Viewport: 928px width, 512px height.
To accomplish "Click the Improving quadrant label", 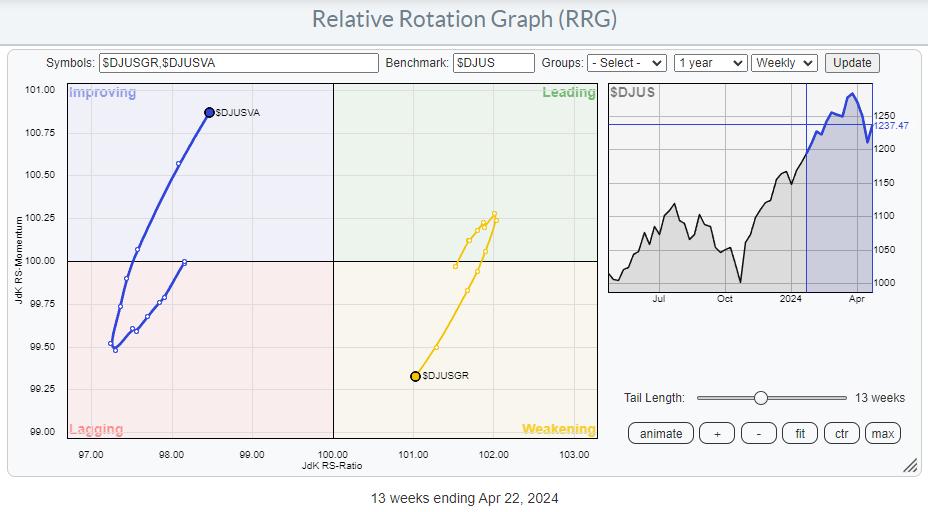I will tap(101, 93).
